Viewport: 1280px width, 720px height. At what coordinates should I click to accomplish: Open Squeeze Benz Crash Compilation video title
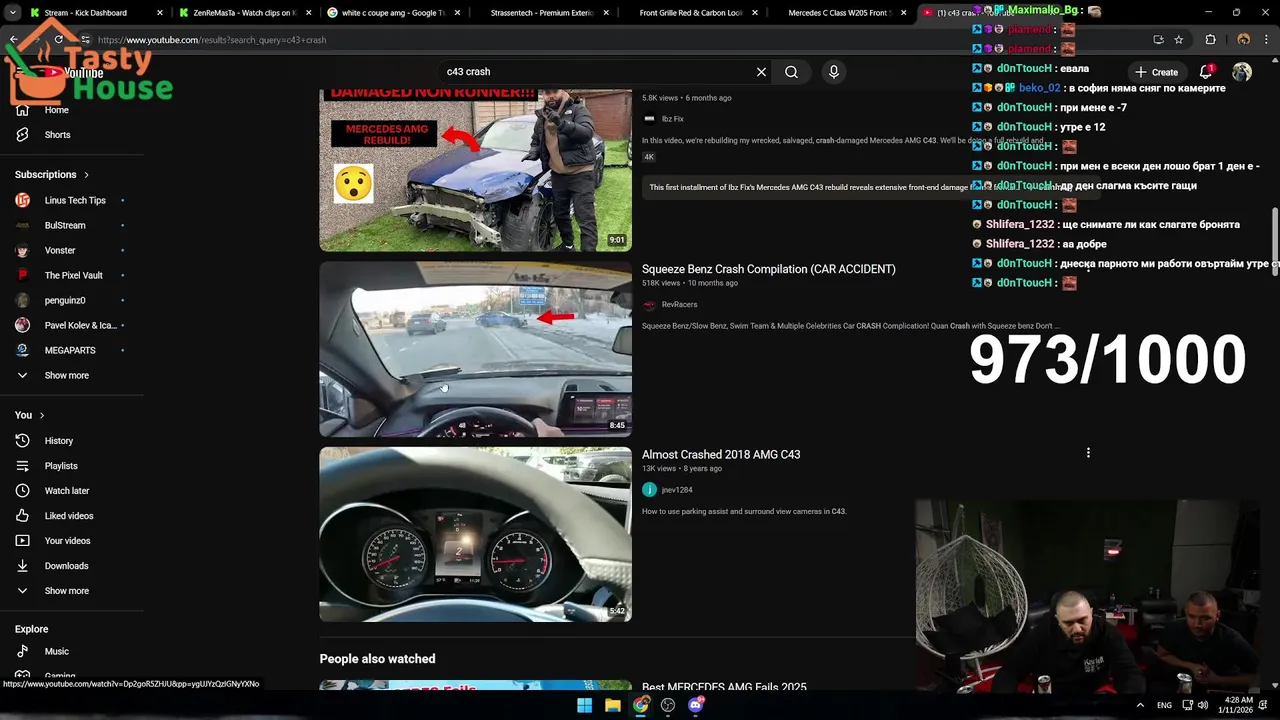pyautogui.click(x=768, y=269)
